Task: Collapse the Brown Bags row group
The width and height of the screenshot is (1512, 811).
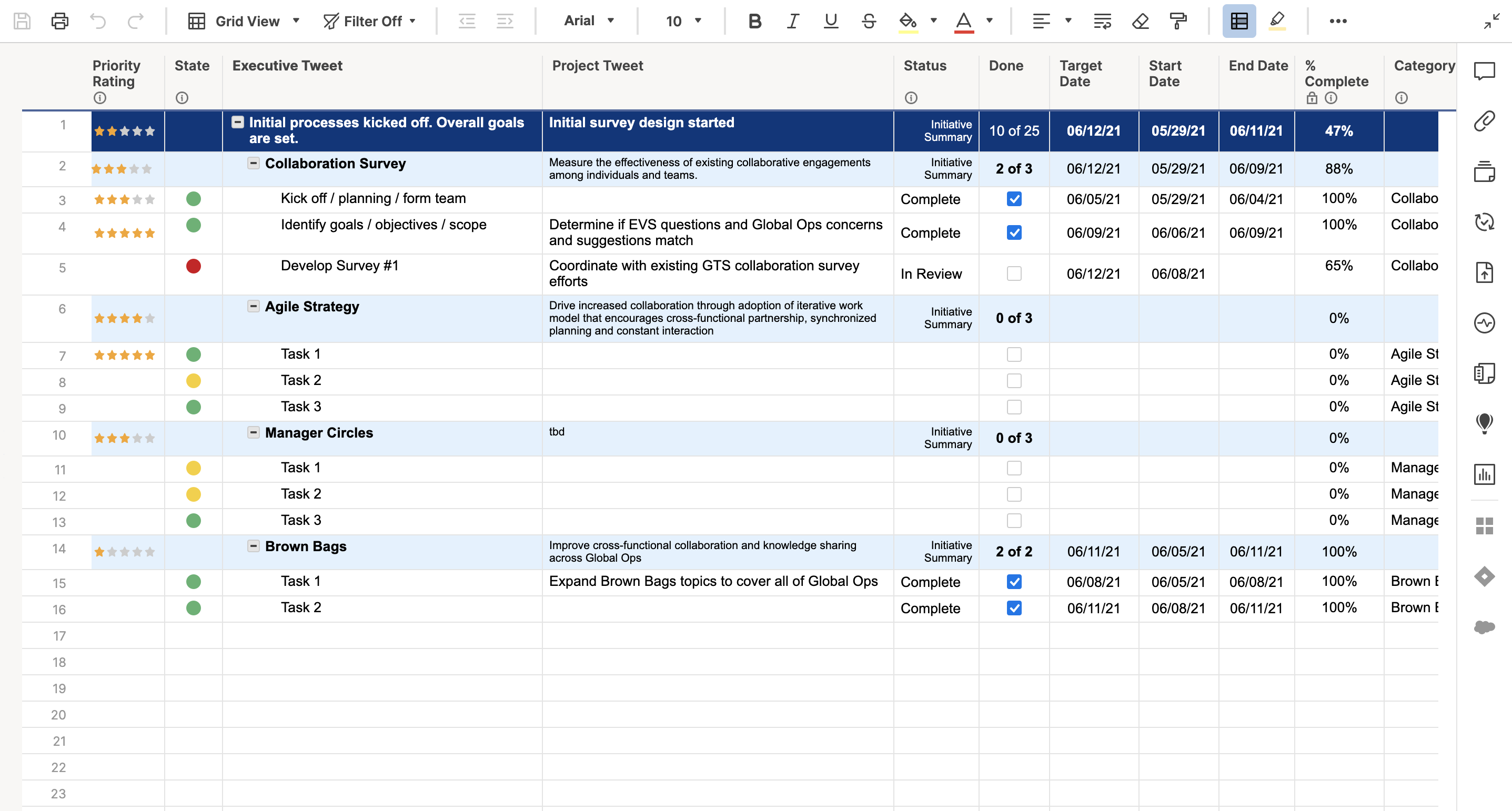Action: (x=253, y=546)
